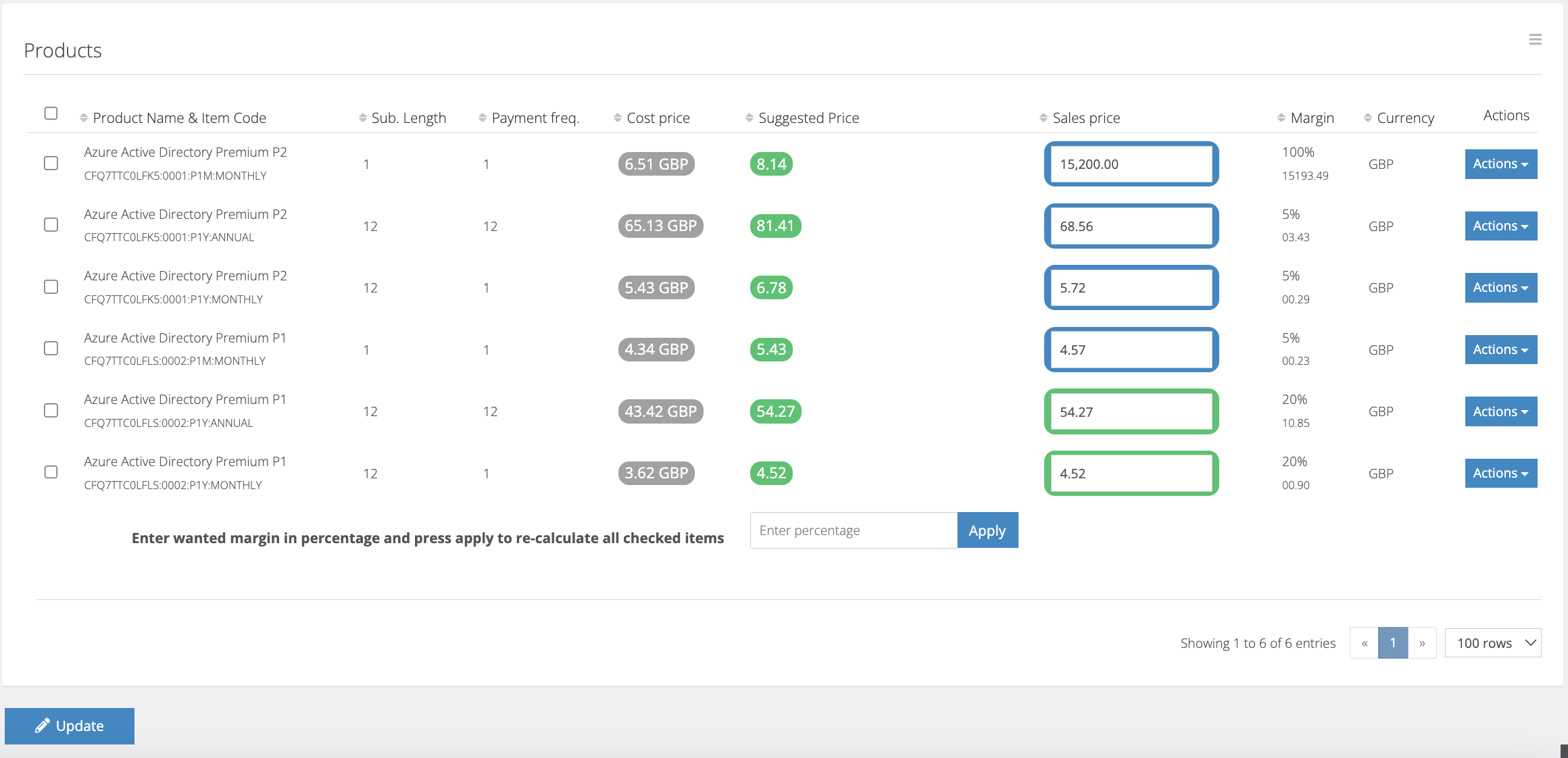Open Actions dropdown for 68.56 row
1568x758 pixels.
[x=1500, y=226]
